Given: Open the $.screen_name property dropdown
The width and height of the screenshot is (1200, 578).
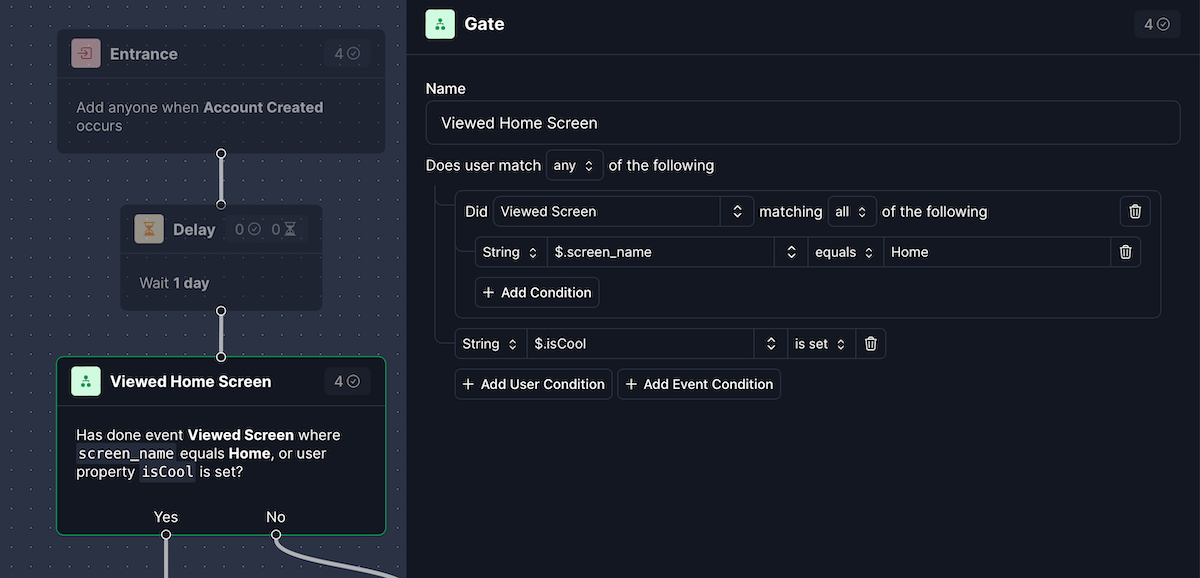Looking at the screenshot, I should click(675, 252).
